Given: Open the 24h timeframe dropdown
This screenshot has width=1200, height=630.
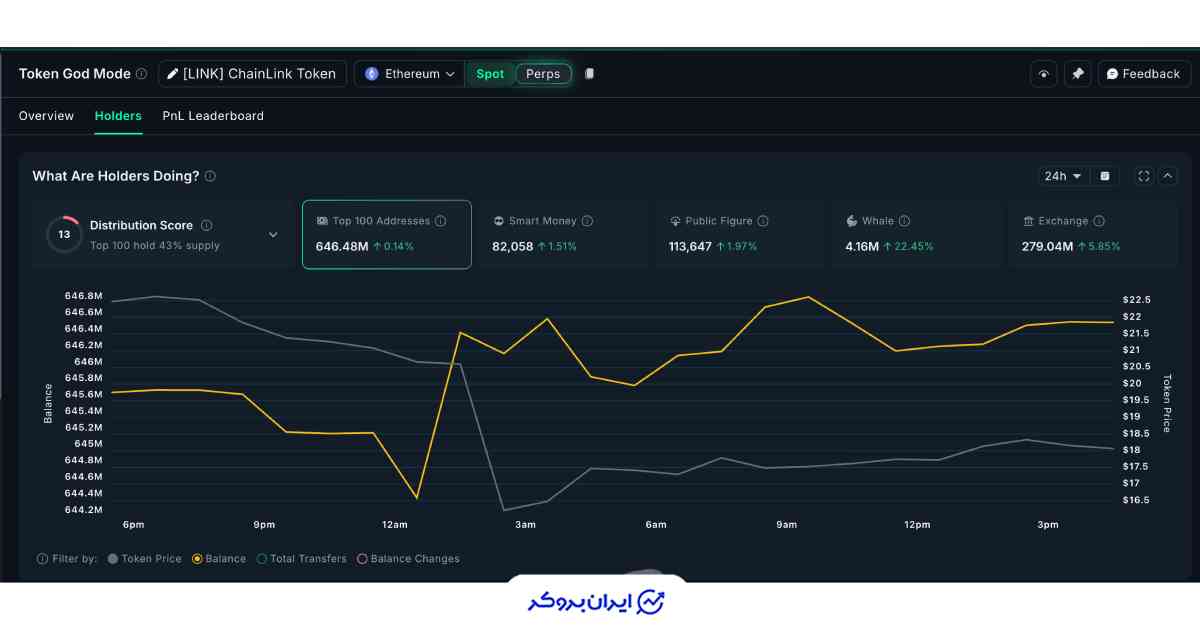Looking at the screenshot, I should (x=1064, y=176).
